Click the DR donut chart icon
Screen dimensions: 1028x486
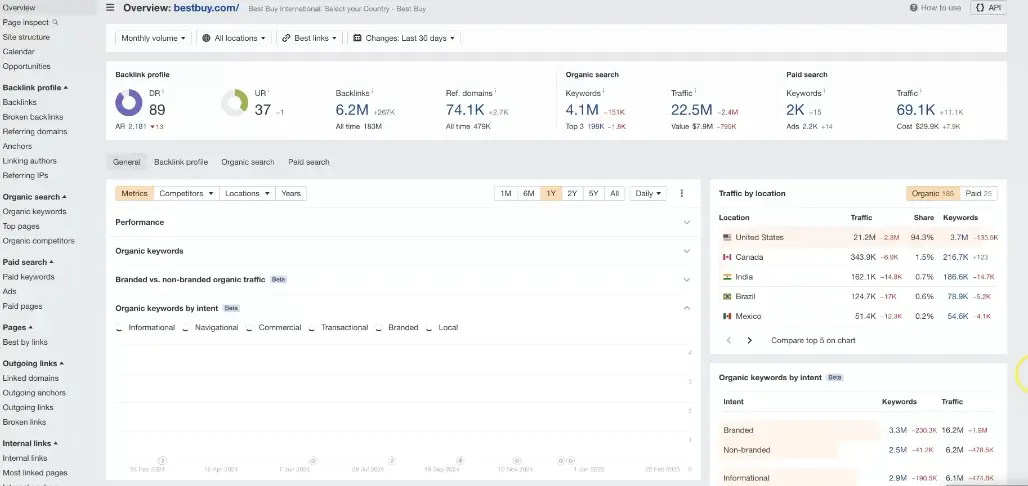[128, 103]
